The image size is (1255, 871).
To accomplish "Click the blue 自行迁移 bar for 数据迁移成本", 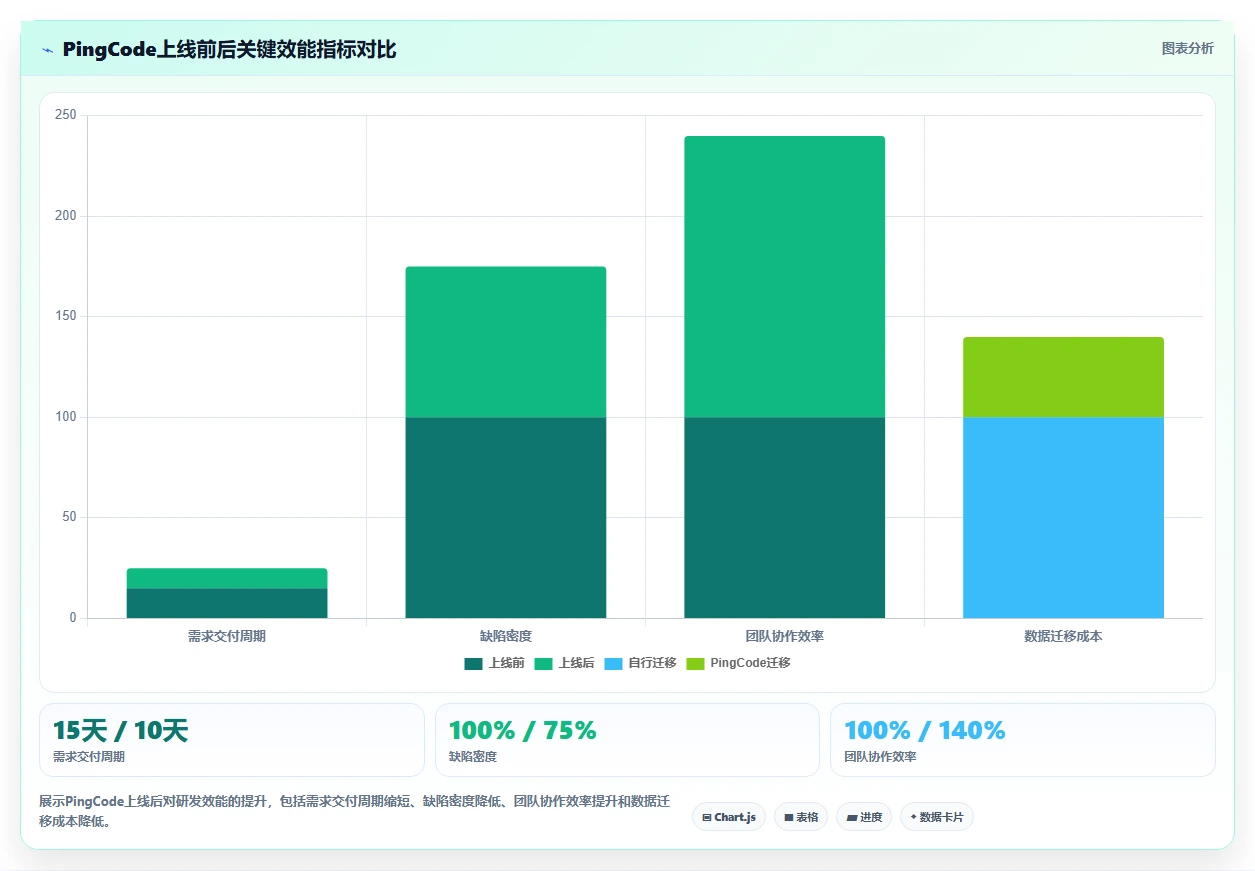I will tap(1064, 517).
